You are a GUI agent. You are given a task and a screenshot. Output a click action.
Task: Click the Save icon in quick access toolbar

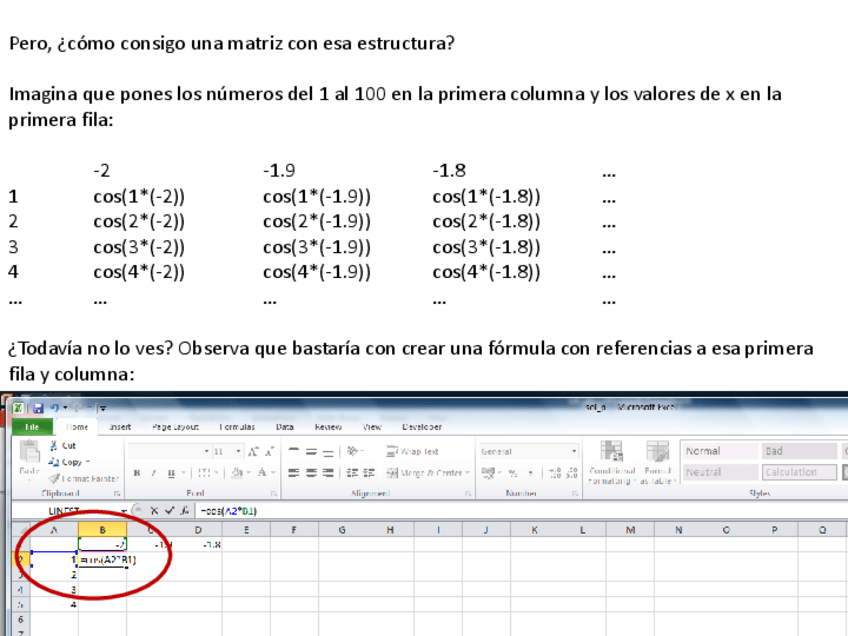(37, 408)
